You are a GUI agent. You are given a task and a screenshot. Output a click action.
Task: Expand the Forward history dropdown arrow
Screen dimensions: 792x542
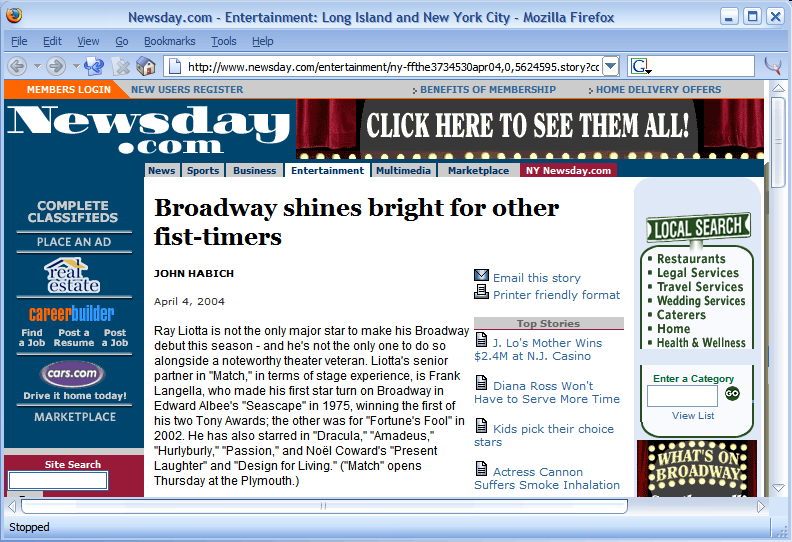point(76,66)
